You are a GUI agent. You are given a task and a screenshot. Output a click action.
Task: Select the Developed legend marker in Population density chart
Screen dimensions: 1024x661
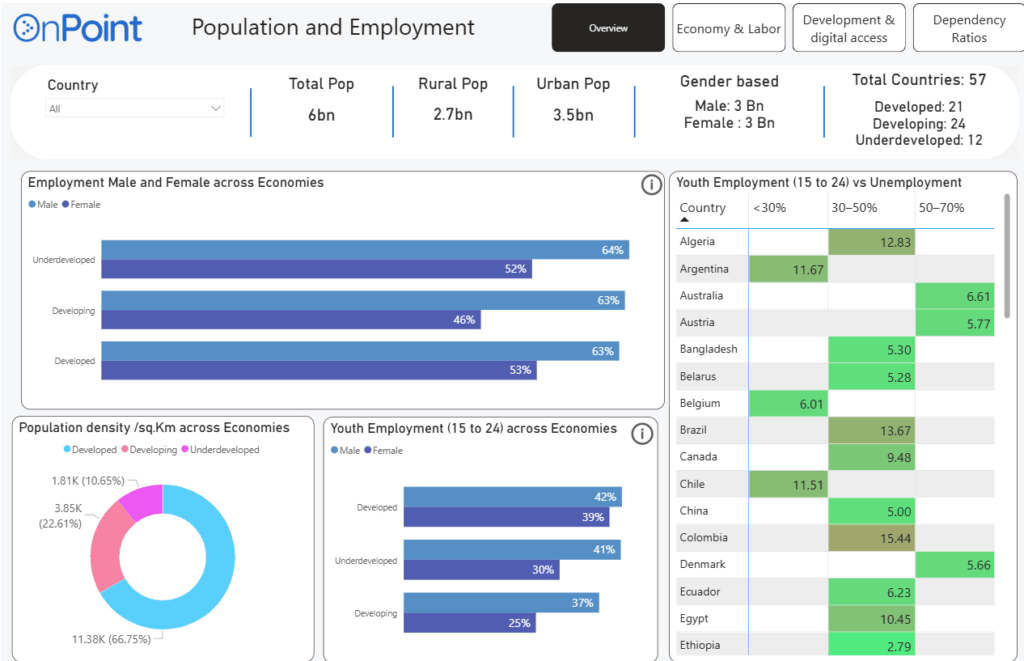[68, 450]
